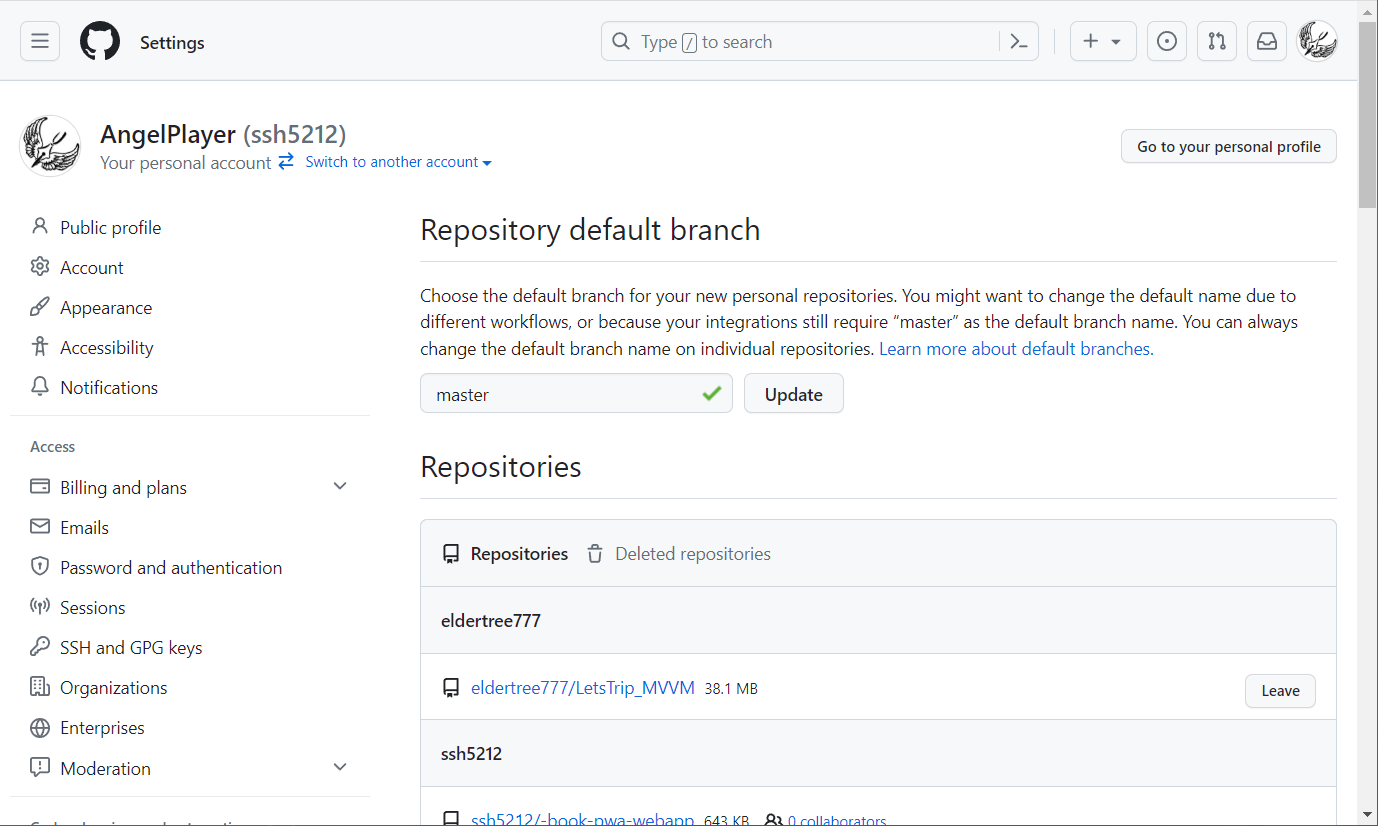Click the person icon beside Public profile
Image resolution: width=1378 pixels, height=826 pixels.
[x=40, y=227]
